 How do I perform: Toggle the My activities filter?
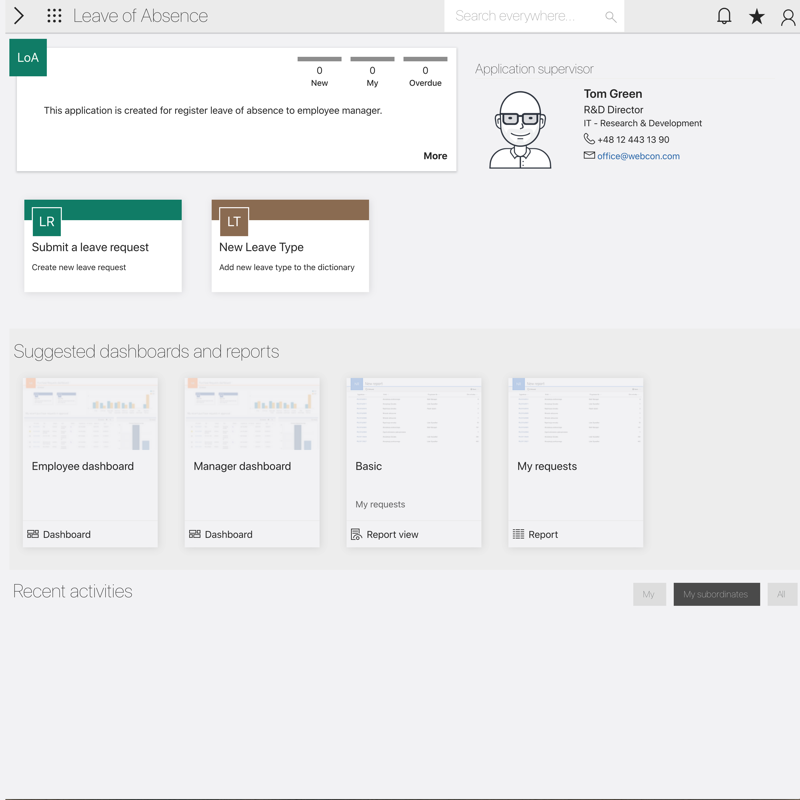point(649,594)
